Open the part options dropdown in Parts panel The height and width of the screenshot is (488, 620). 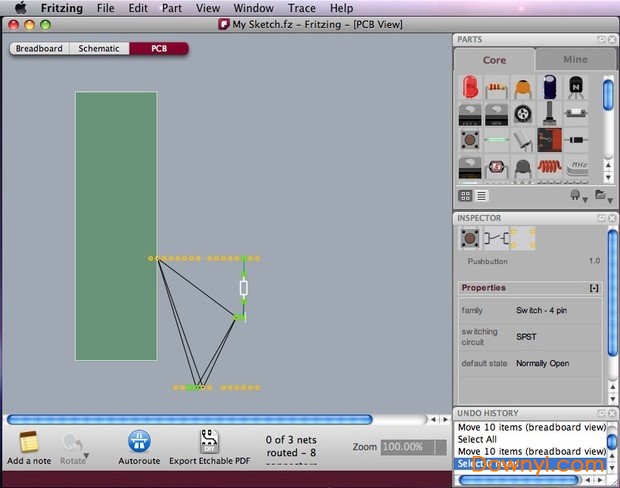tap(577, 196)
